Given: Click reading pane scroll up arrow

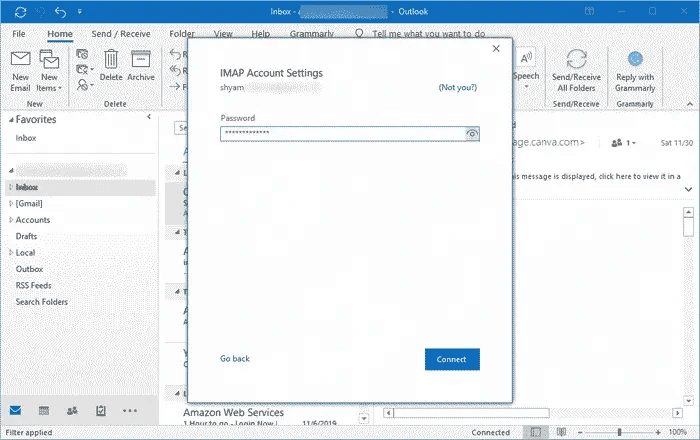Looking at the screenshot, I should tap(688, 212).
